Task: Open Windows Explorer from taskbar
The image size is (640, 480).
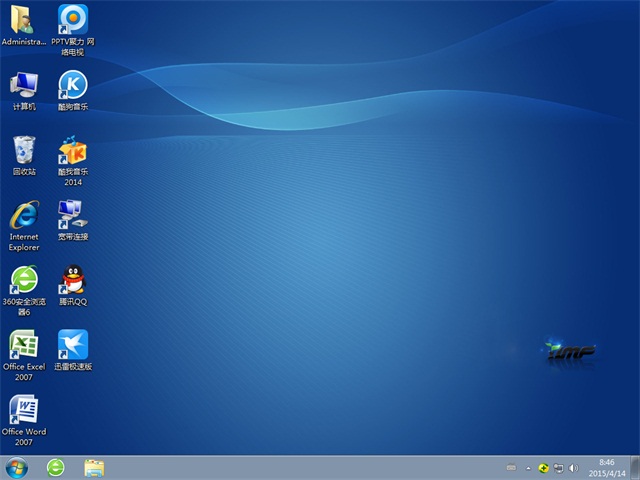Action: point(94,467)
